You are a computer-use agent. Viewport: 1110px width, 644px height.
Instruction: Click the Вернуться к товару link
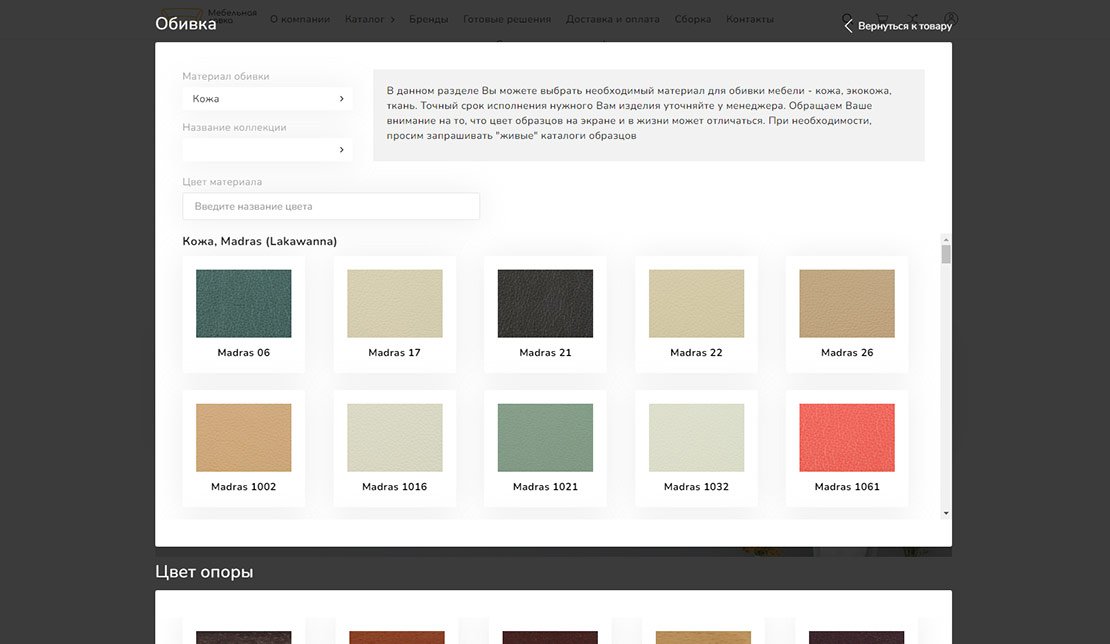tap(904, 26)
